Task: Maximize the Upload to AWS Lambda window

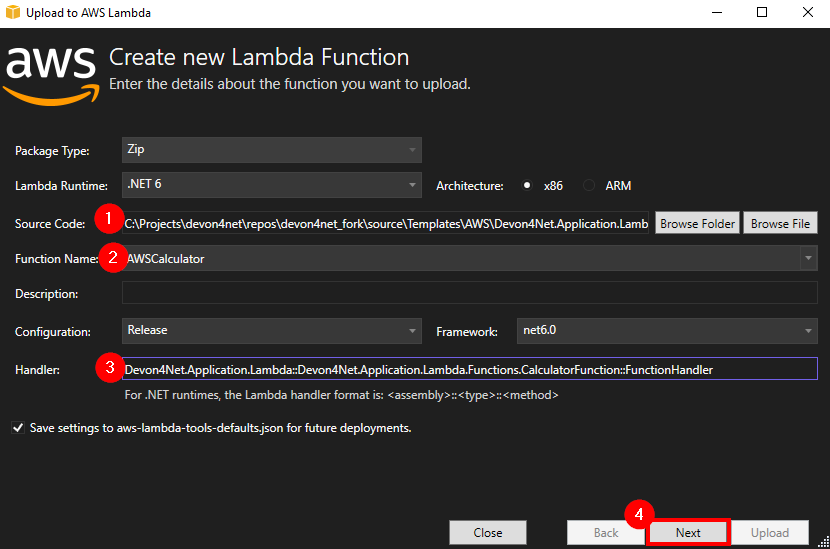Action: coord(762,12)
